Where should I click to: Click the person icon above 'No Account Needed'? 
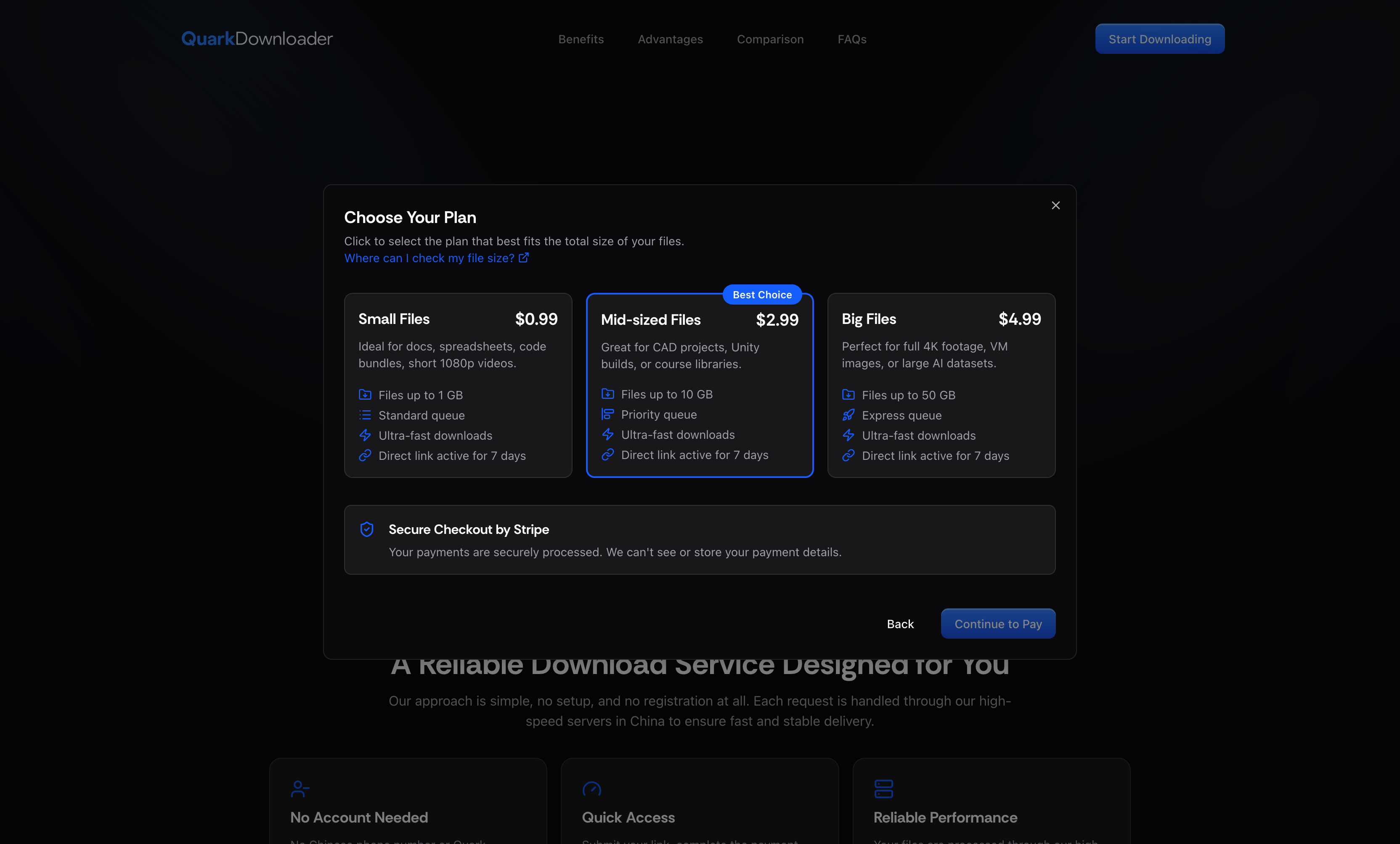click(300, 789)
